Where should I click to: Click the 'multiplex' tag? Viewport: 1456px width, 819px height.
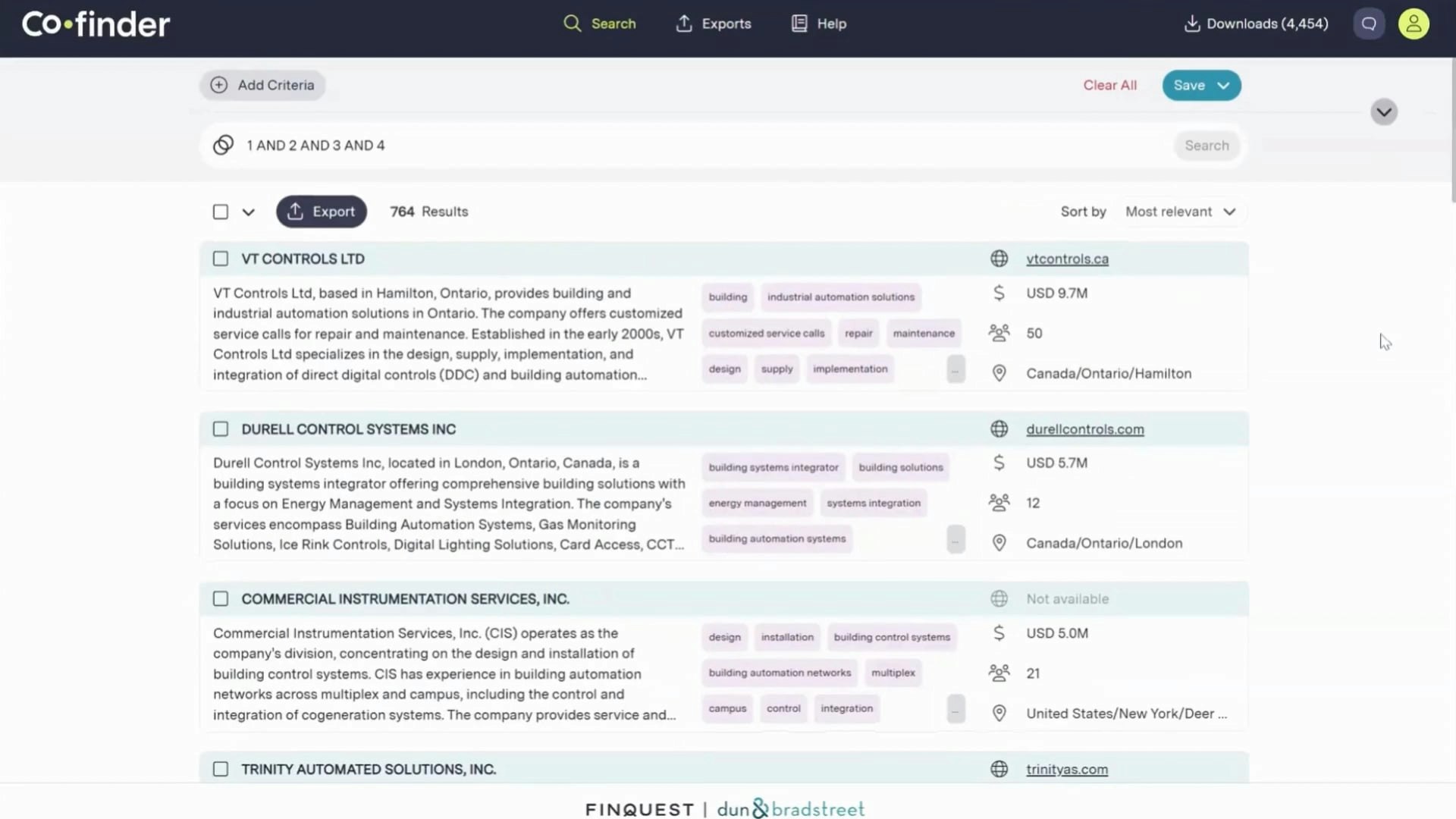(893, 673)
